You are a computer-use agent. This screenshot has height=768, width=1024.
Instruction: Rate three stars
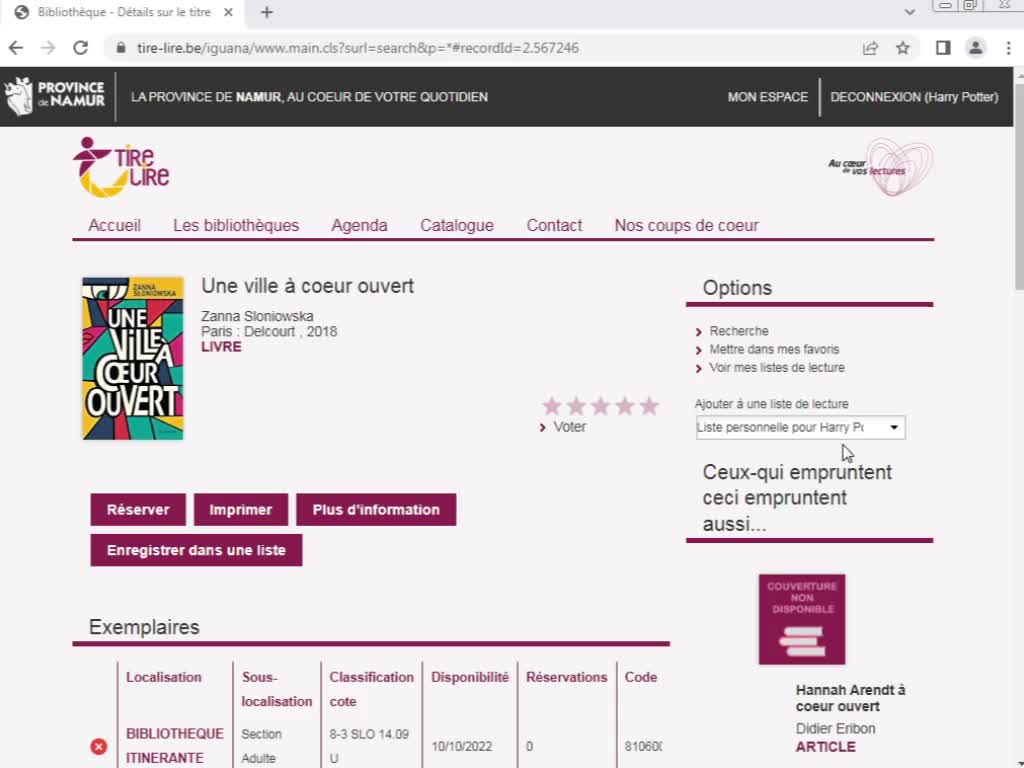pos(600,406)
